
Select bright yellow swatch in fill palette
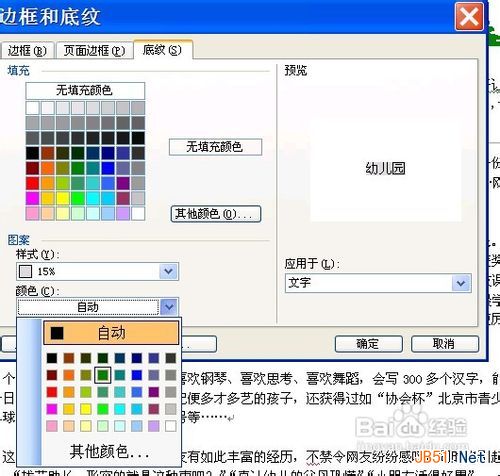[63, 198]
